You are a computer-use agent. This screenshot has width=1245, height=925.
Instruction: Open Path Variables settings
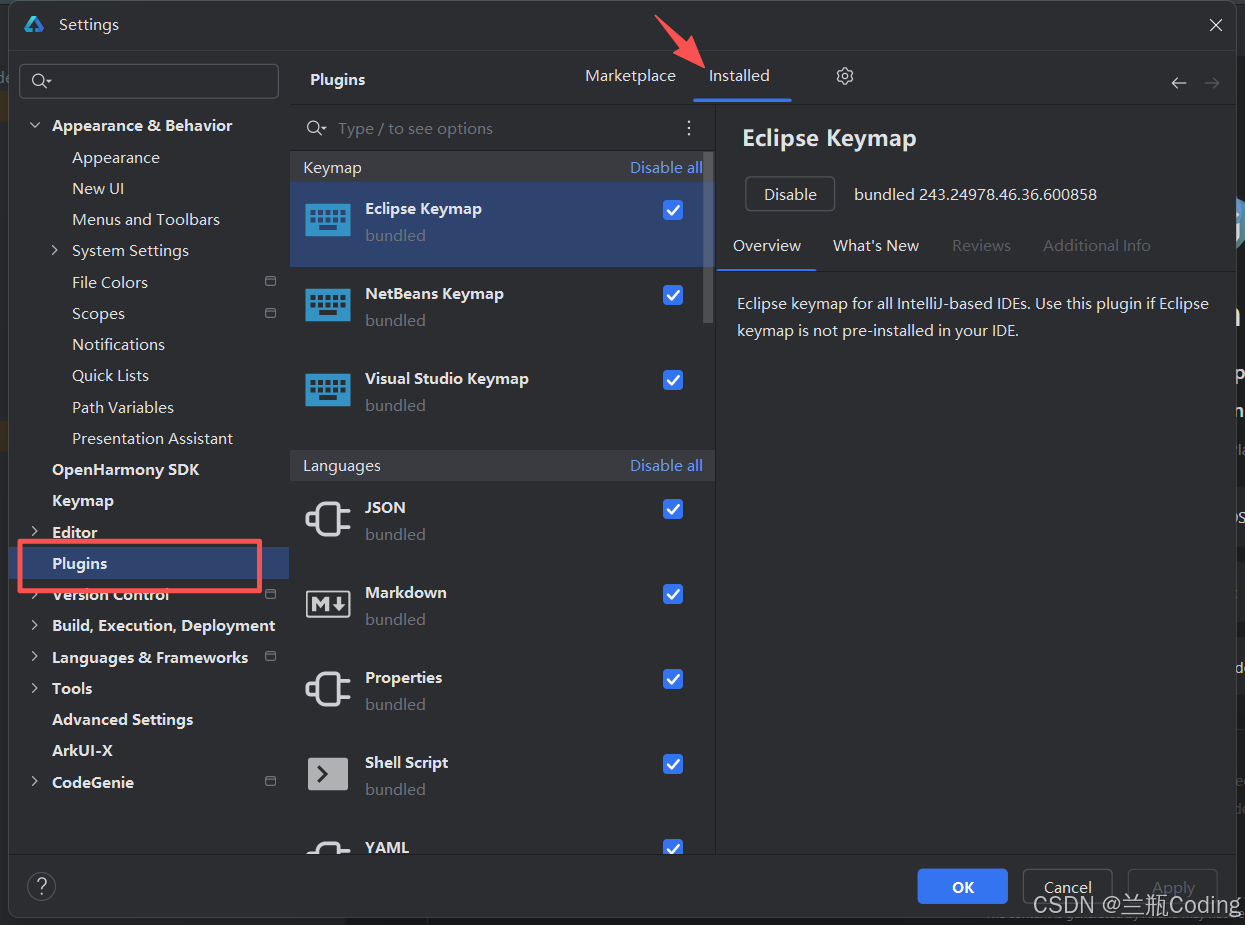pos(123,407)
